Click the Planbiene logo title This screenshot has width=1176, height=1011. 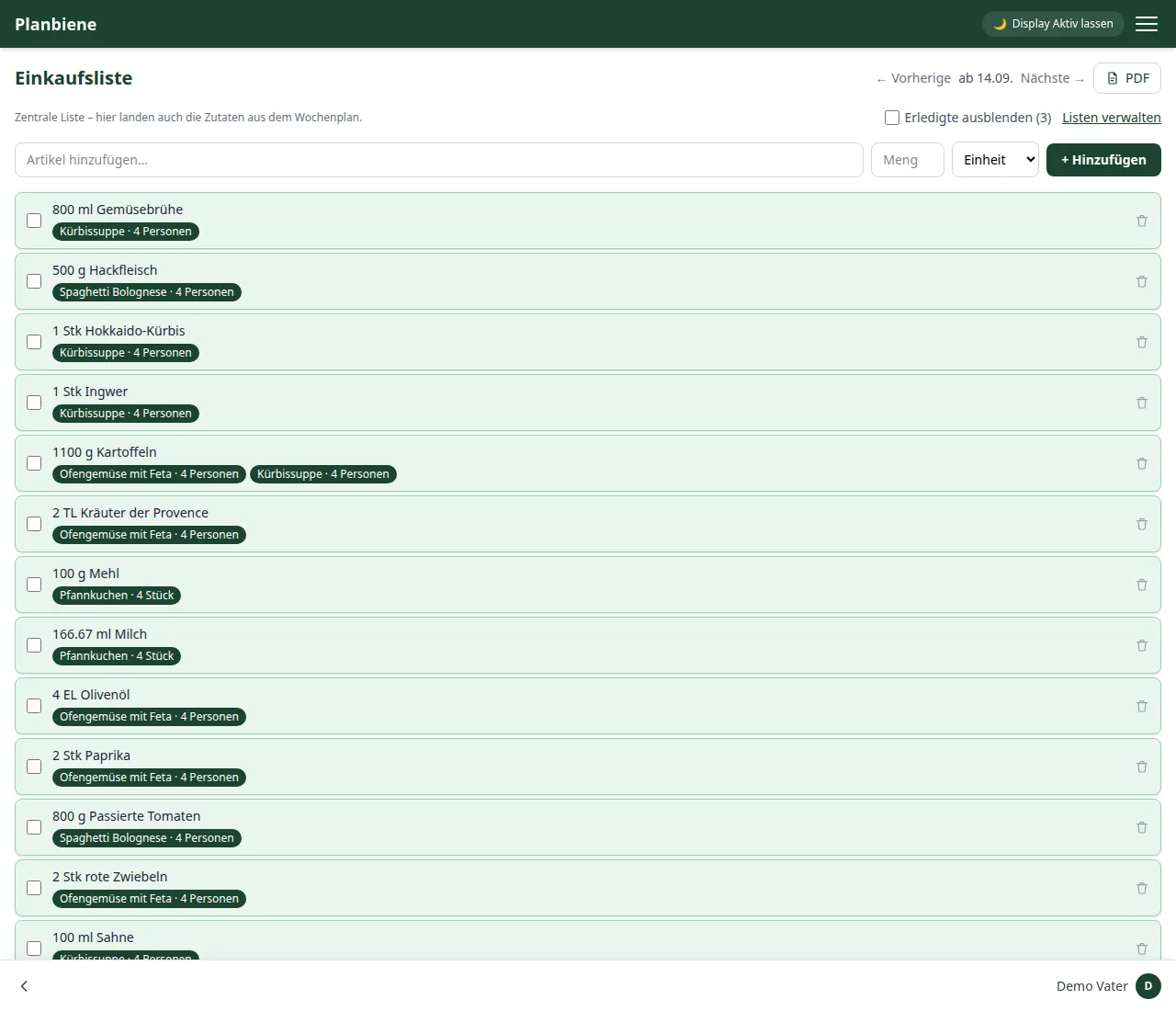click(x=56, y=24)
